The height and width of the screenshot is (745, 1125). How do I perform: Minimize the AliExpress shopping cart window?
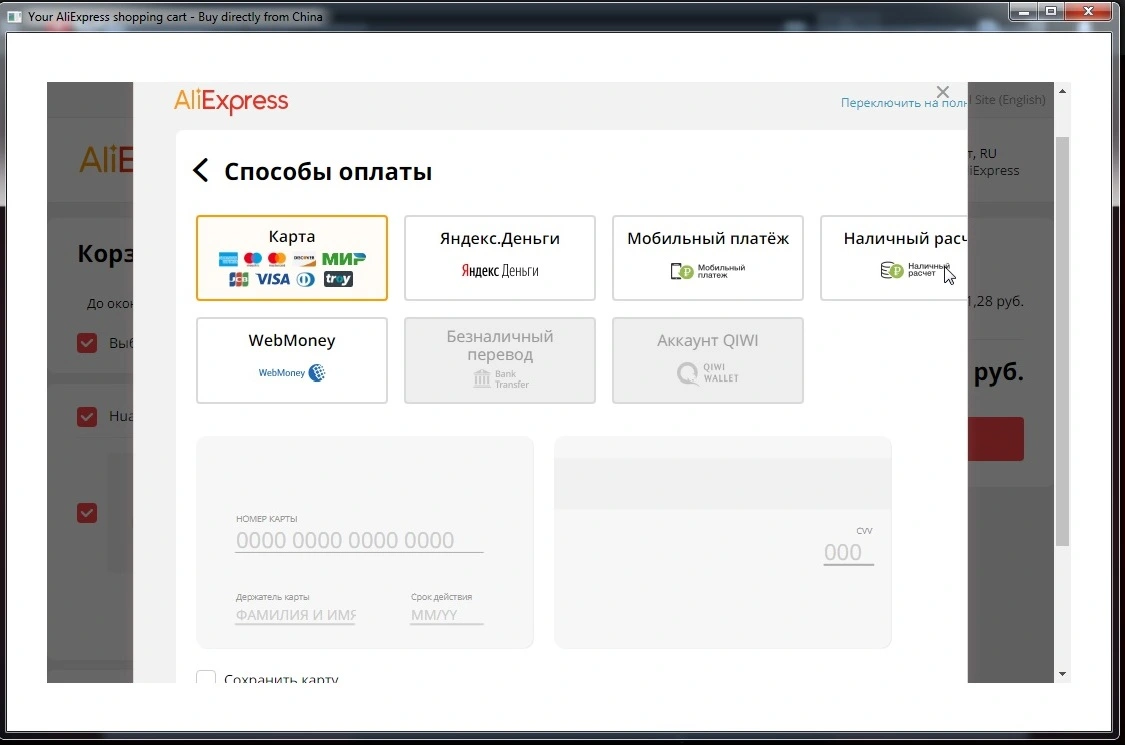1024,11
